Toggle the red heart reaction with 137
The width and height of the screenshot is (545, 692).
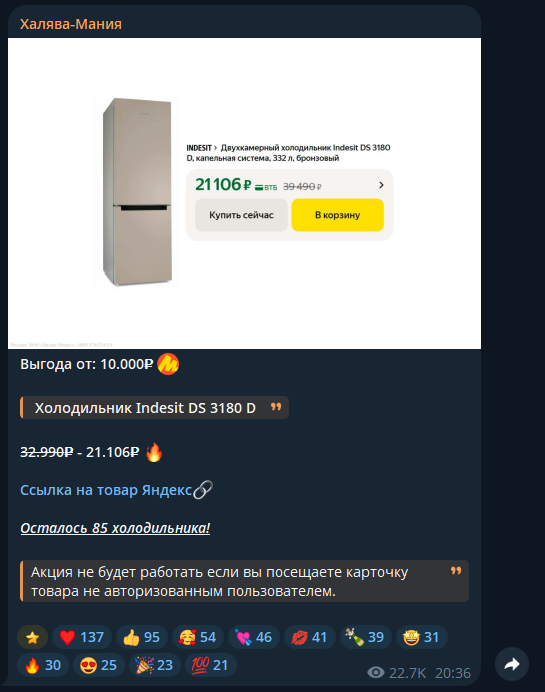(82, 637)
